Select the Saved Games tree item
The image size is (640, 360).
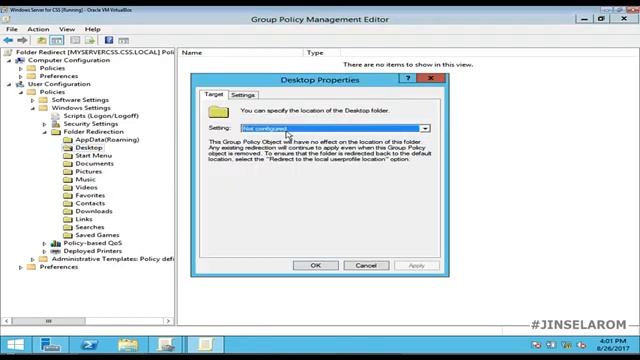pyautogui.click(x=97, y=235)
